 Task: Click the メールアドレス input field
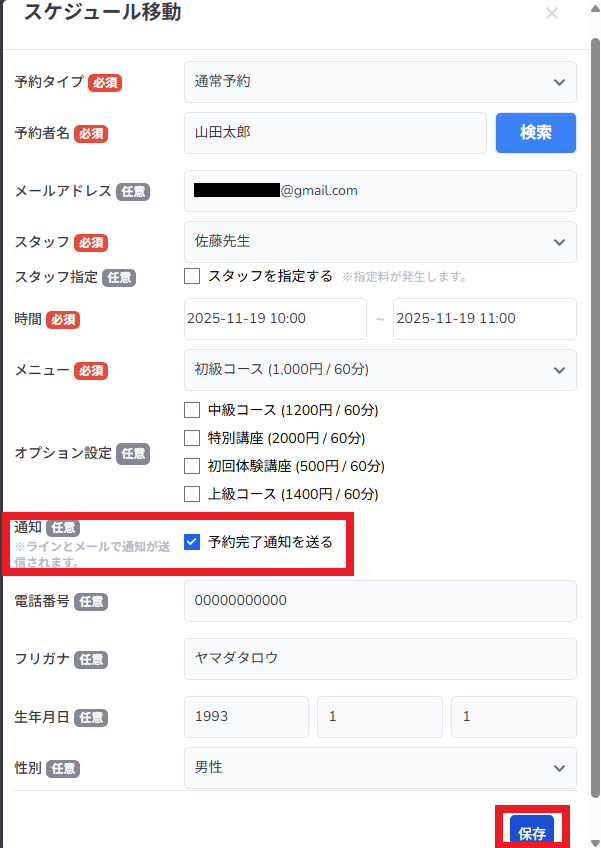(x=380, y=191)
